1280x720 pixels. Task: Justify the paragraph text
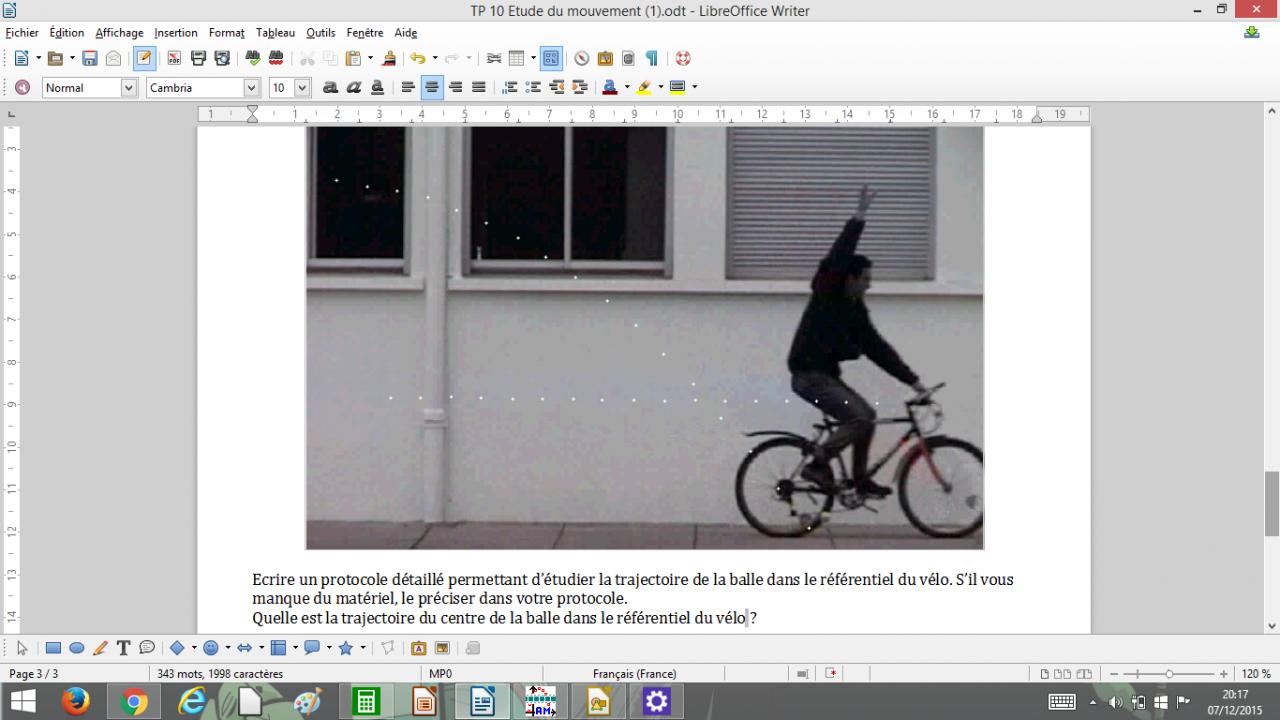coord(479,88)
